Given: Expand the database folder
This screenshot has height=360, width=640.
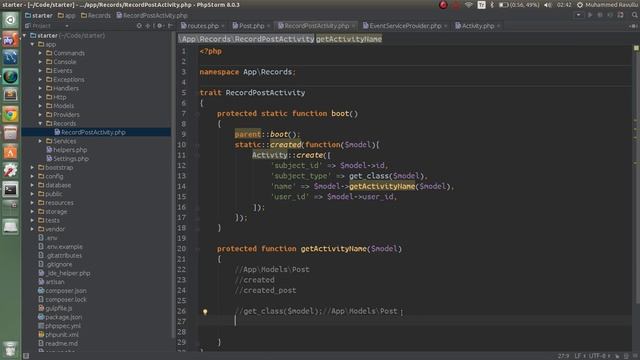Looking at the screenshot, I should (x=33, y=185).
